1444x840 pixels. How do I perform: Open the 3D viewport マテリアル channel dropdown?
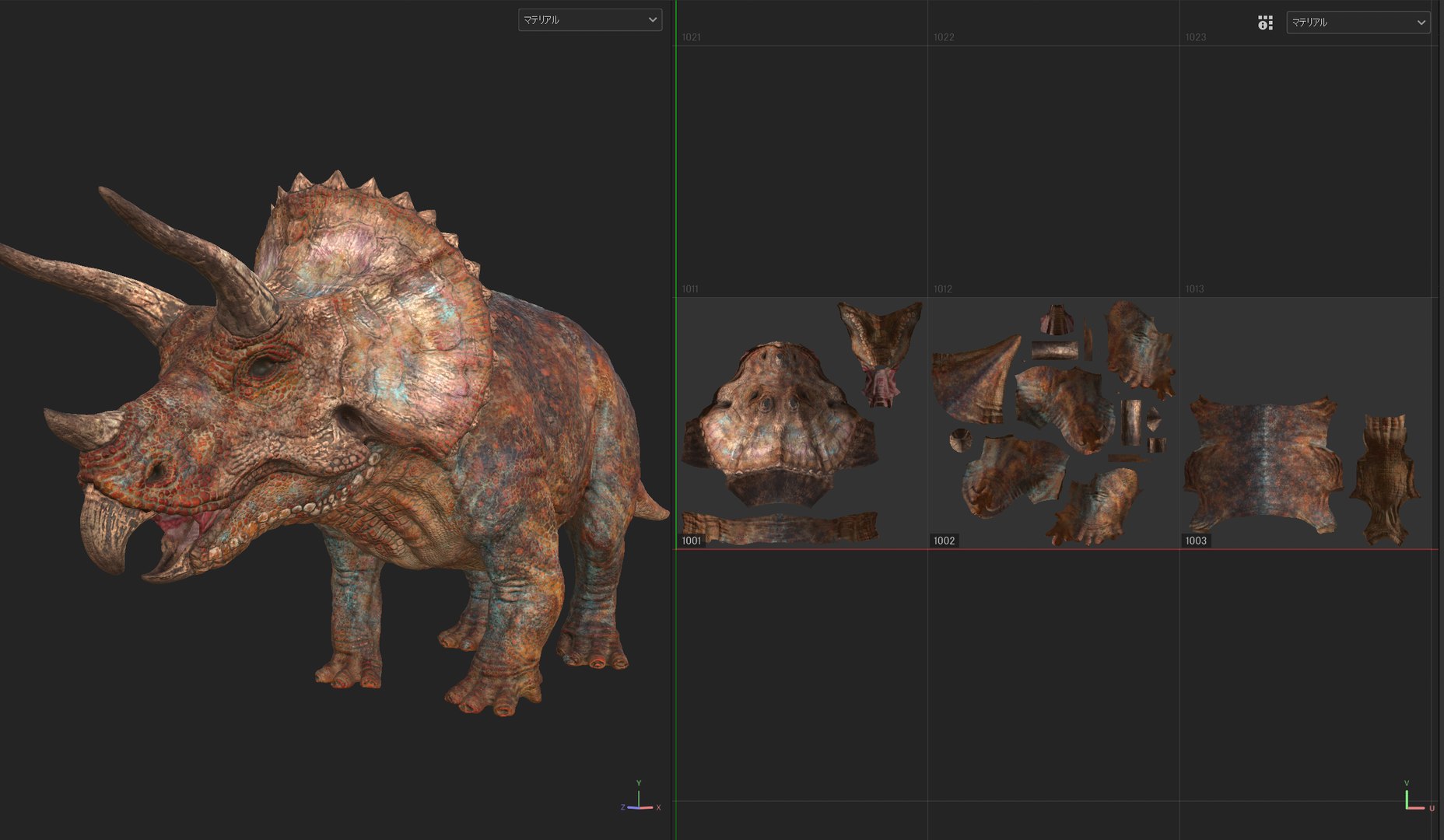pos(590,20)
